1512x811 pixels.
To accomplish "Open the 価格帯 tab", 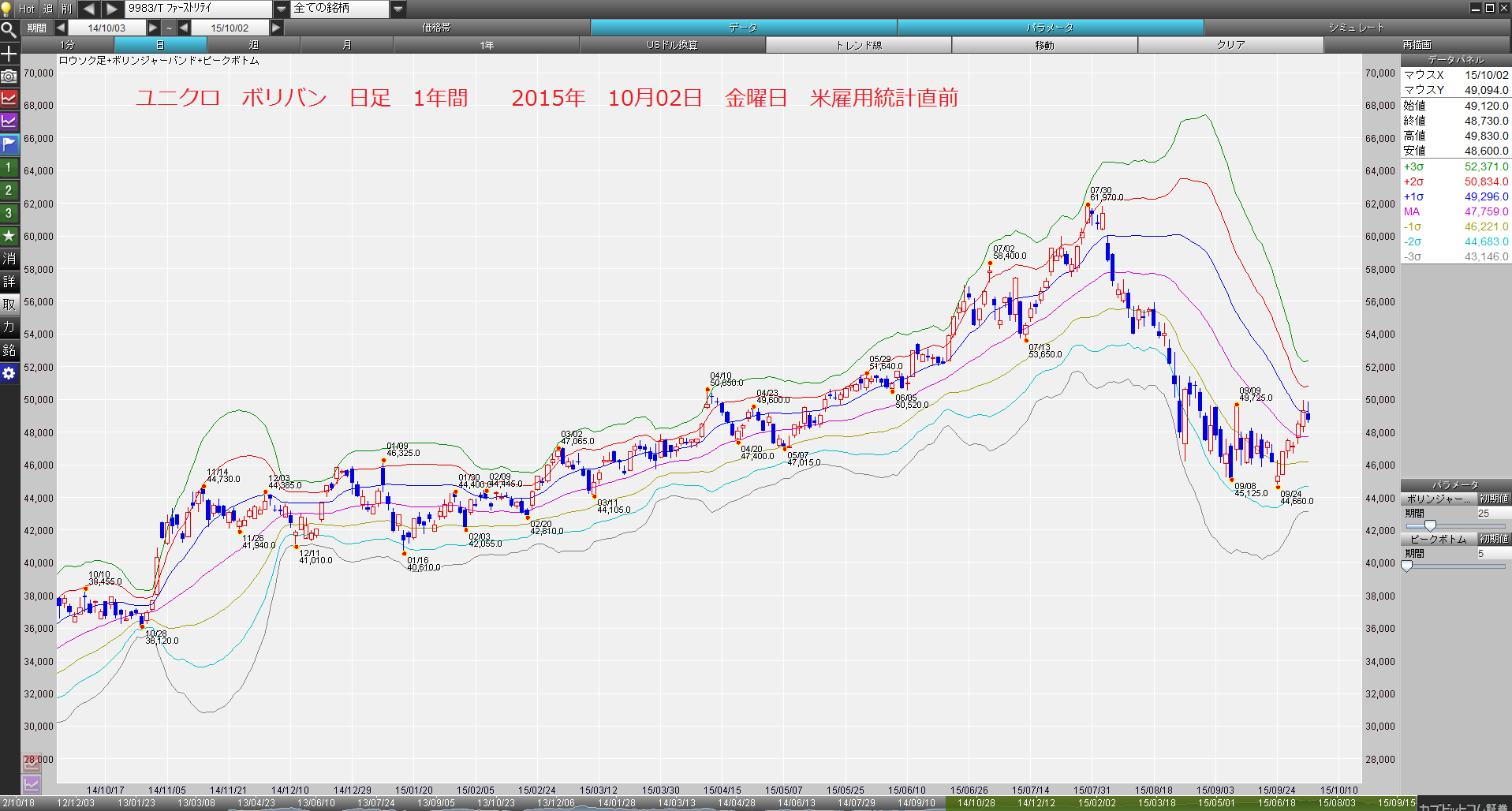I will tap(437, 28).
